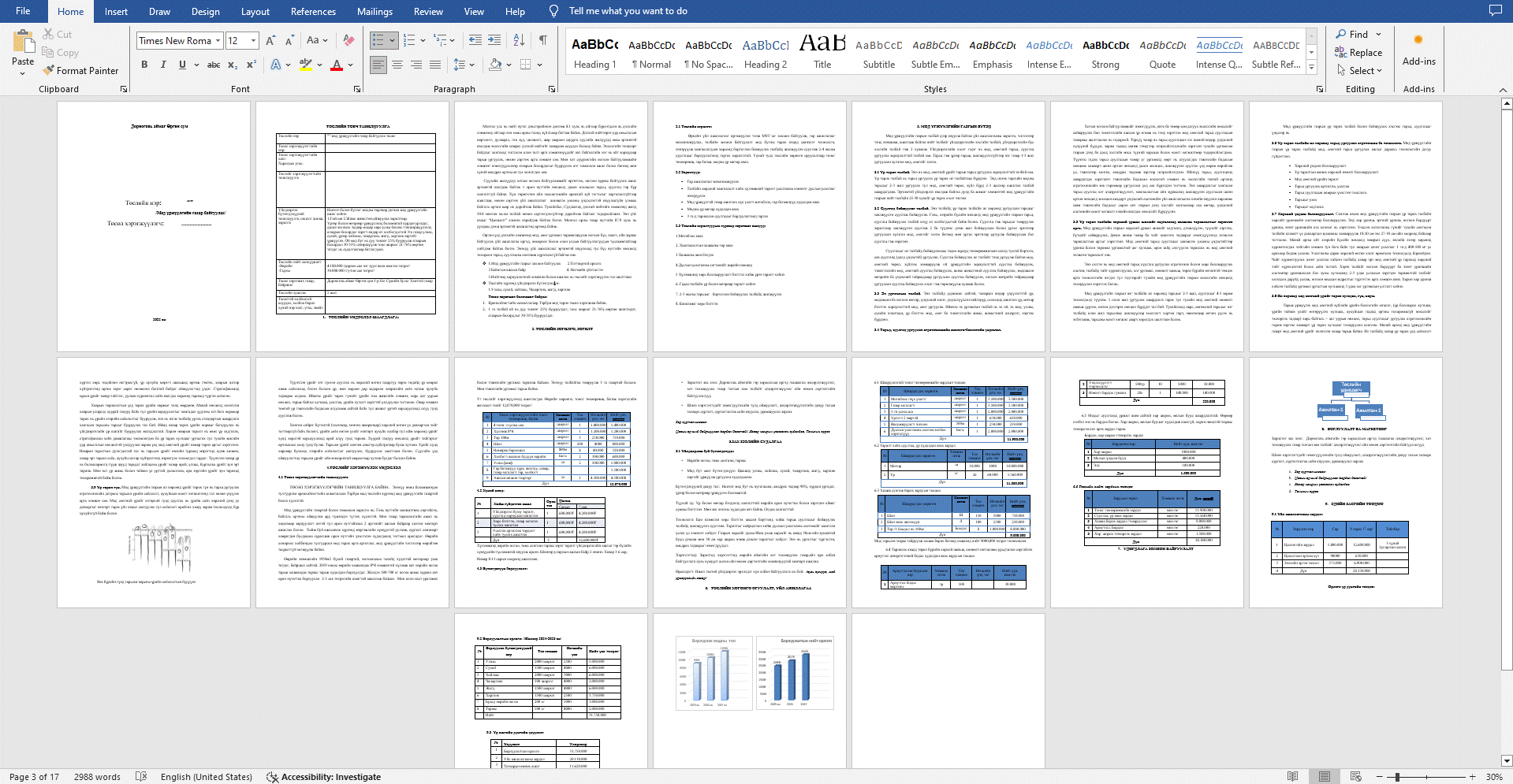
Task: Switch to the Insert tab
Action: 116,11
